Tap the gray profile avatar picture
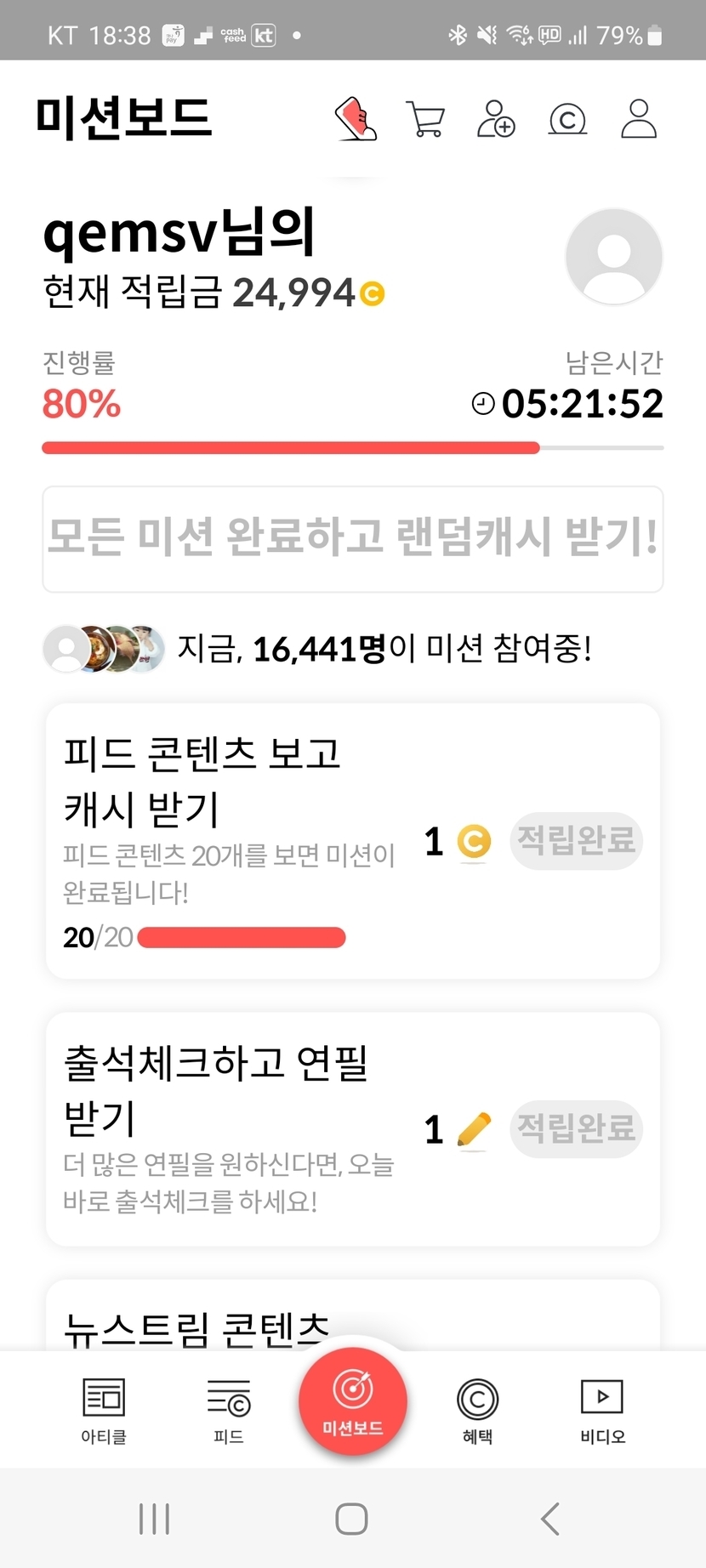706x1568 pixels. click(x=613, y=257)
